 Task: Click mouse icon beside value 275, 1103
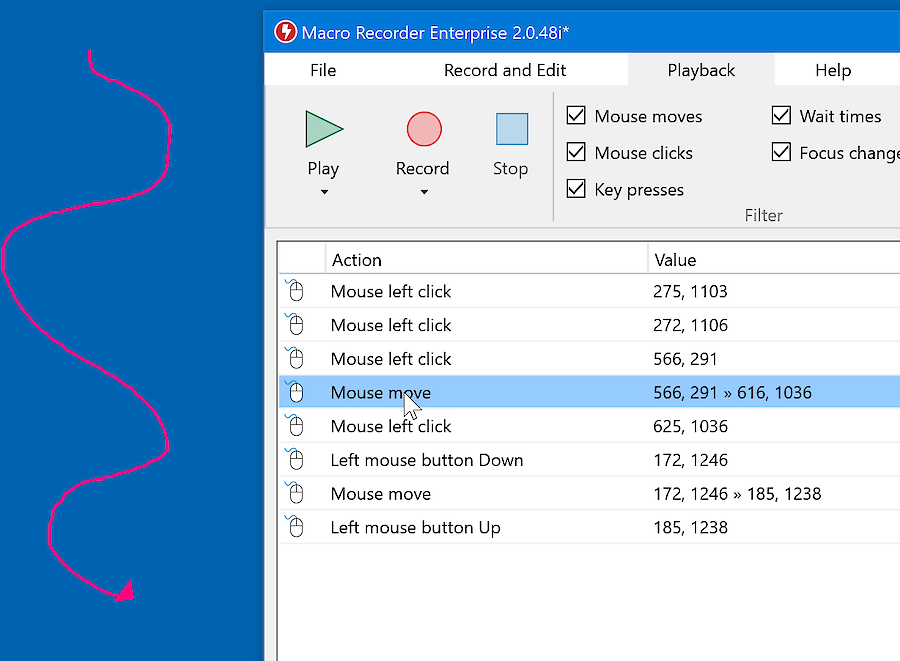point(294,291)
